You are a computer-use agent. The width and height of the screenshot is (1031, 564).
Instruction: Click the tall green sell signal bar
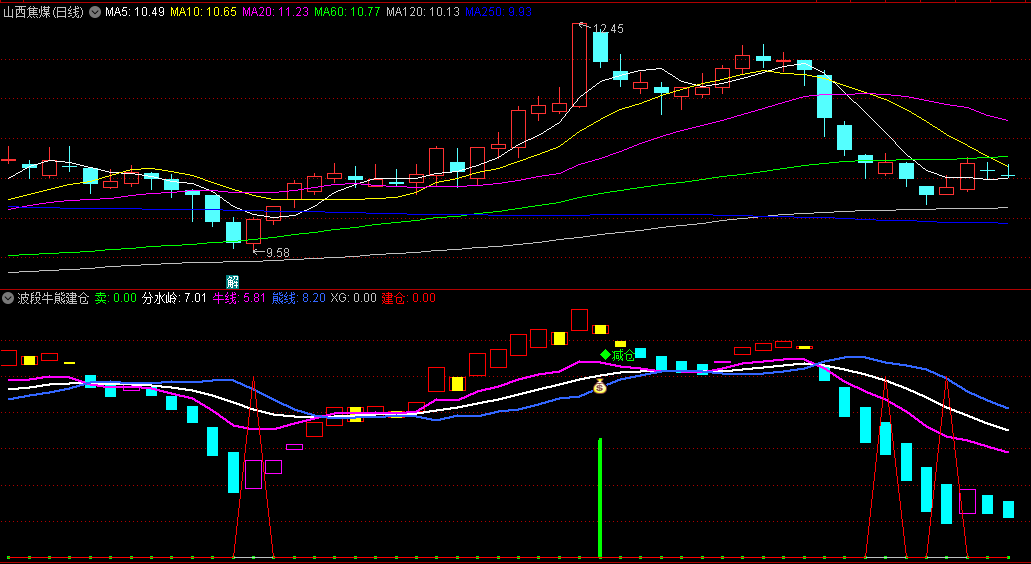(x=600, y=498)
